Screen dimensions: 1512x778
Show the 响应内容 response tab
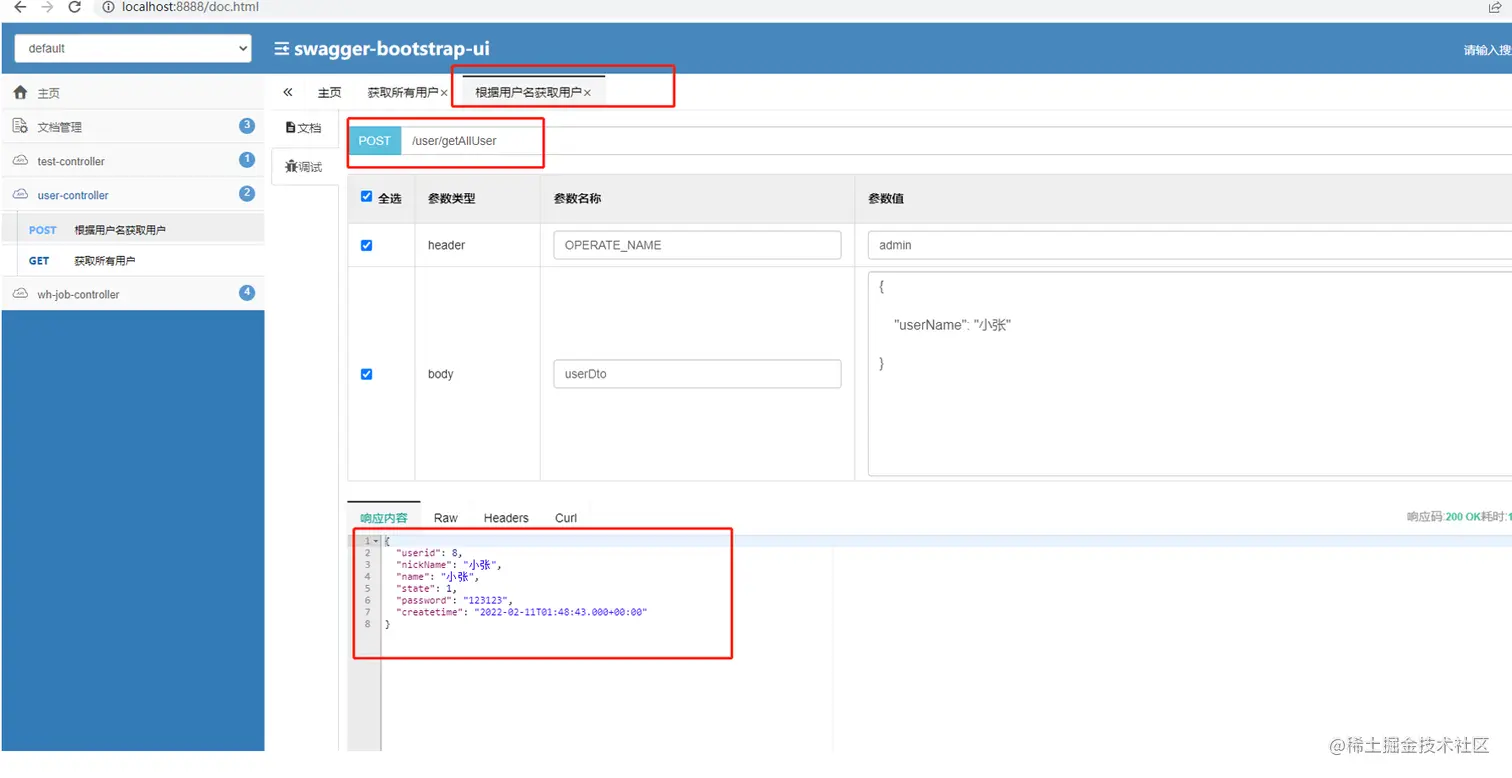(384, 518)
